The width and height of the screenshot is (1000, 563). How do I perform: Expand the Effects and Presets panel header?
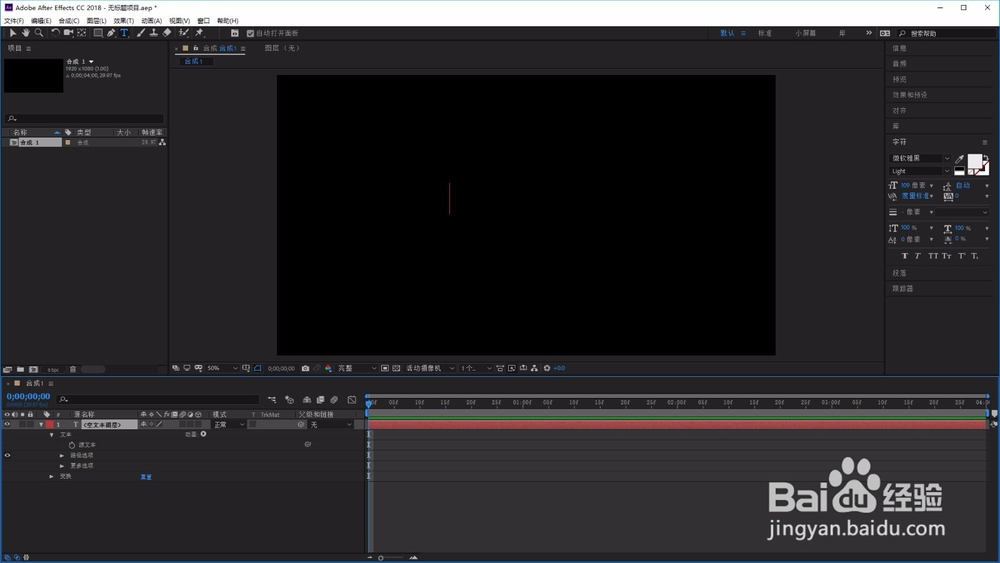coord(910,95)
